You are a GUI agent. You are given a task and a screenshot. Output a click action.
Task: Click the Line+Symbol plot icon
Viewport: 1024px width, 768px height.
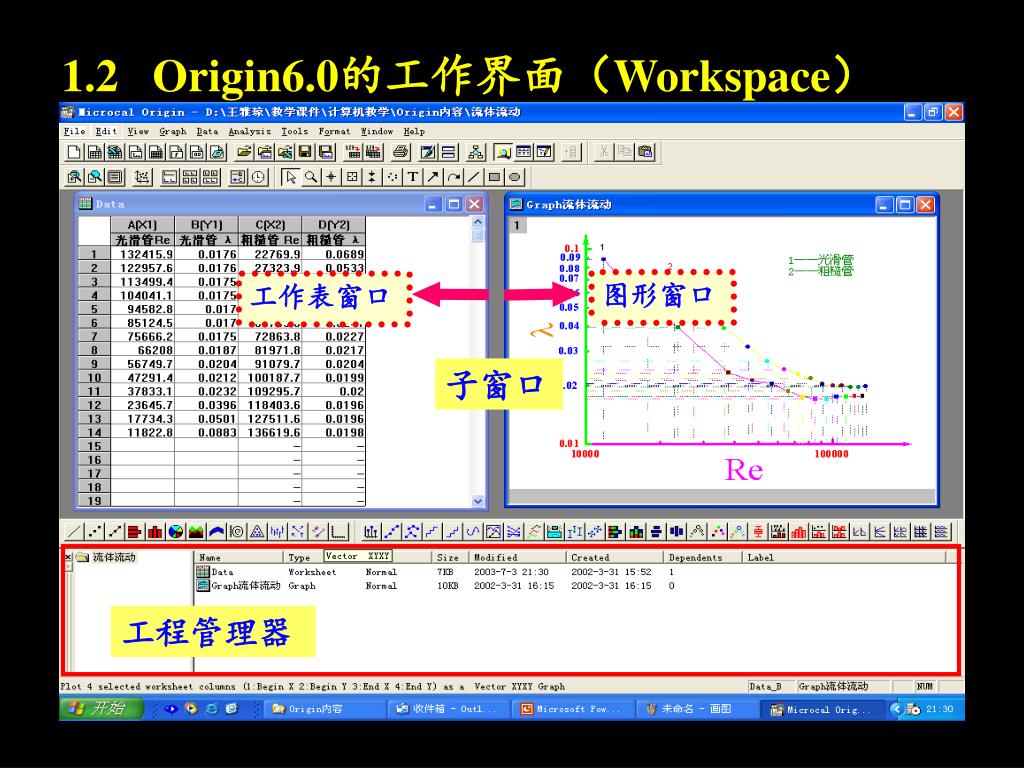click(x=115, y=532)
